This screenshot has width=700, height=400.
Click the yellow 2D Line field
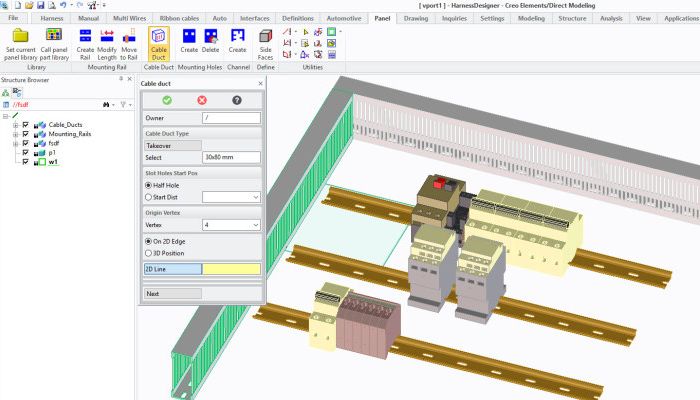coord(231,268)
